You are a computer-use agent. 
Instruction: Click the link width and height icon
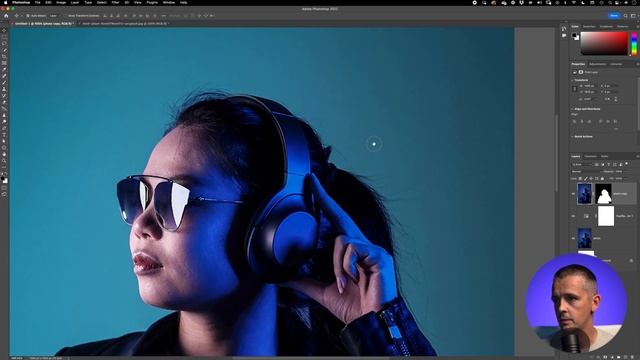pos(575,89)
